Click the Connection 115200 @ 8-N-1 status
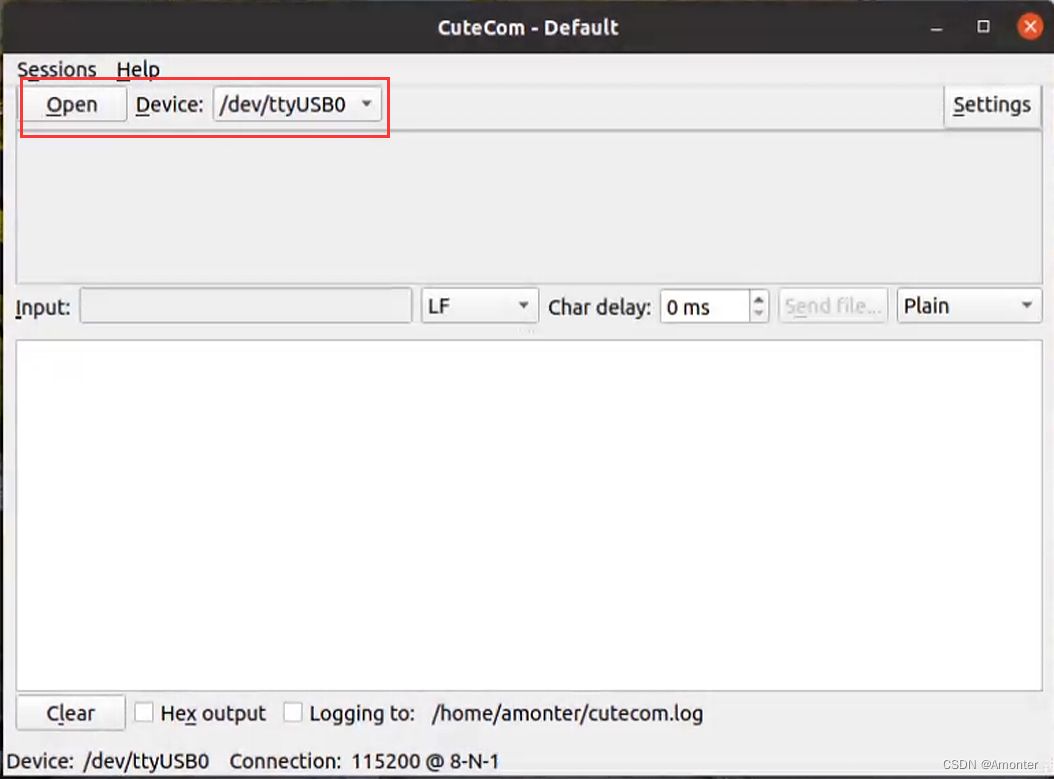This screenshot has width=1054, height=779. (x=364, y=762)
